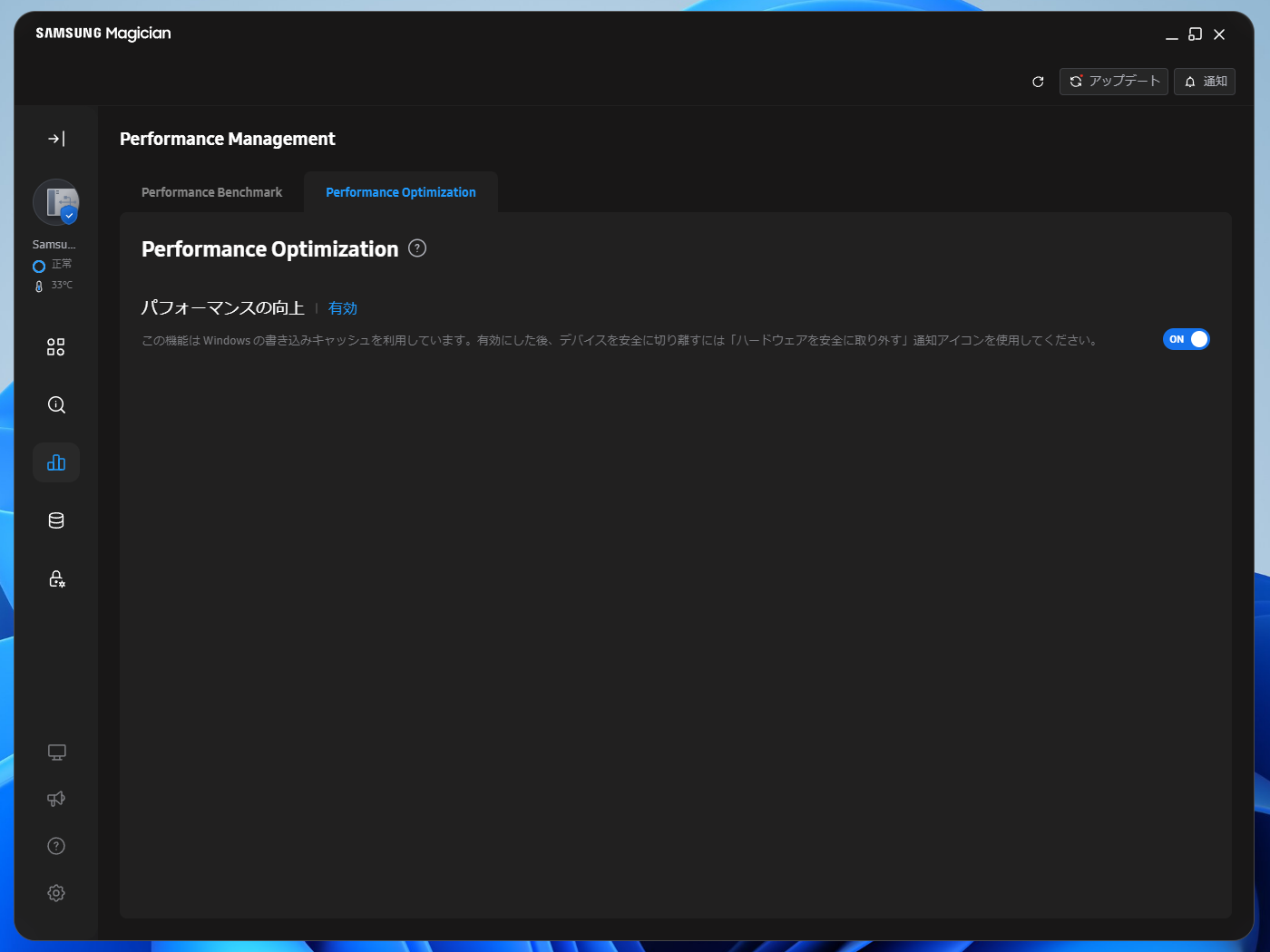Open settings gear icon
This screenshot has height=952, width=1270.
(56, 893)
